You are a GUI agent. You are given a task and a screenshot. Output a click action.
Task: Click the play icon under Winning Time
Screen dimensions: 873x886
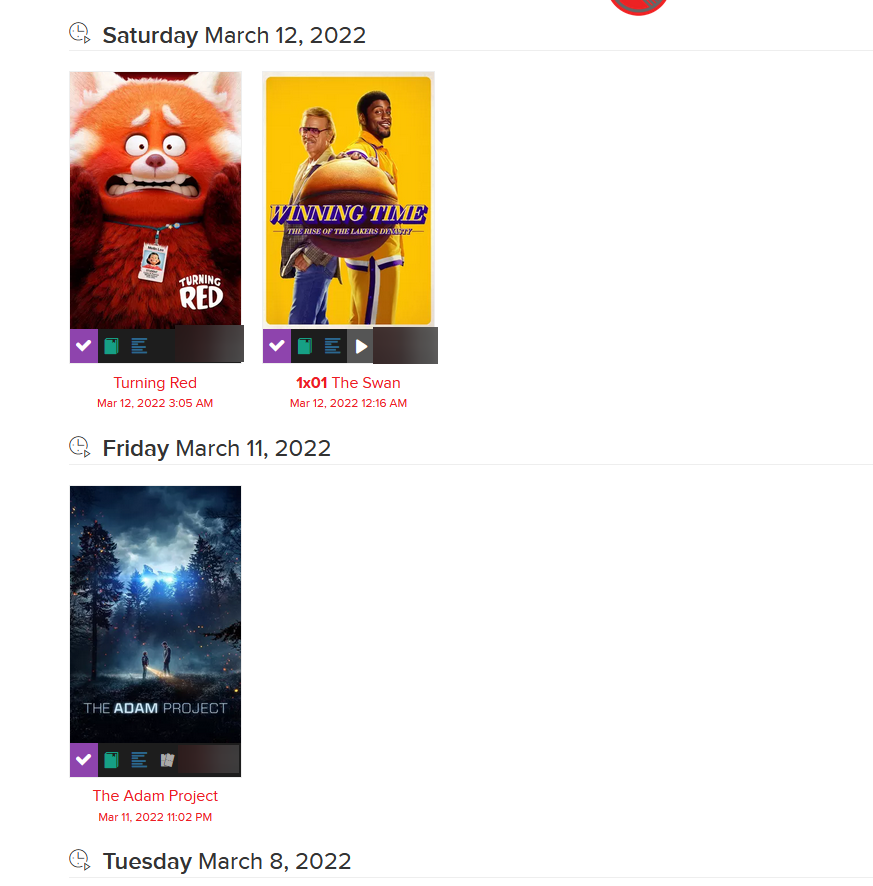[361, 346]
